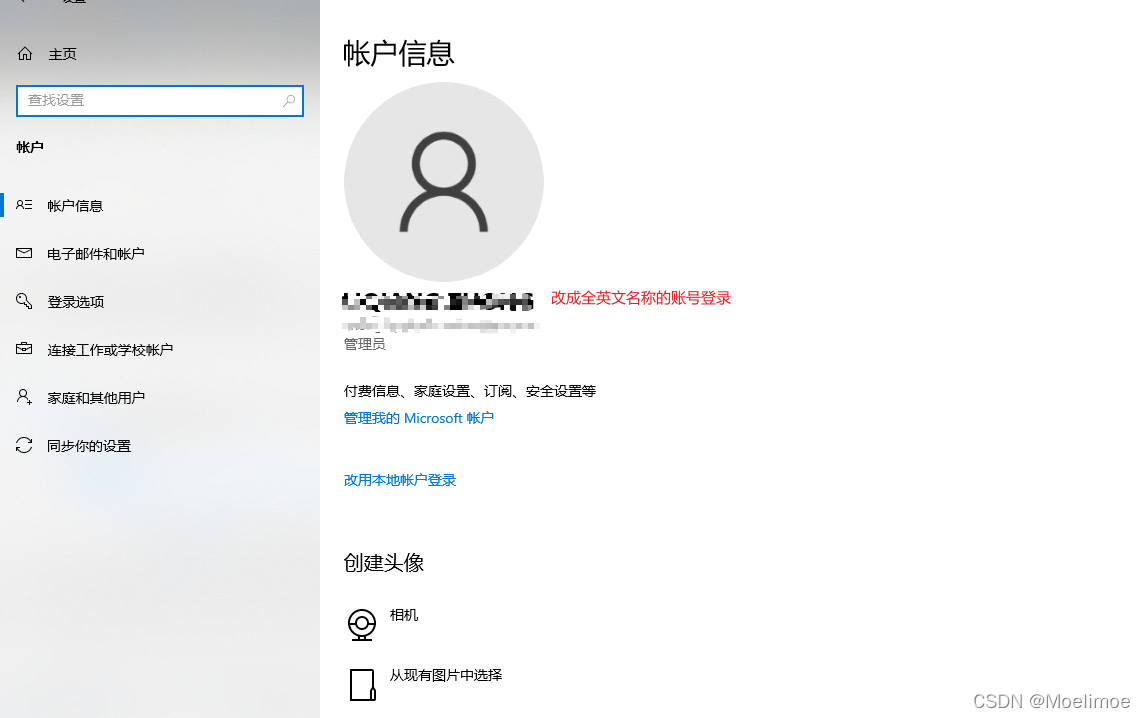Click the home icon next to 主页
The height and width of the screenshot is (718, 1145).
(24, 53)
